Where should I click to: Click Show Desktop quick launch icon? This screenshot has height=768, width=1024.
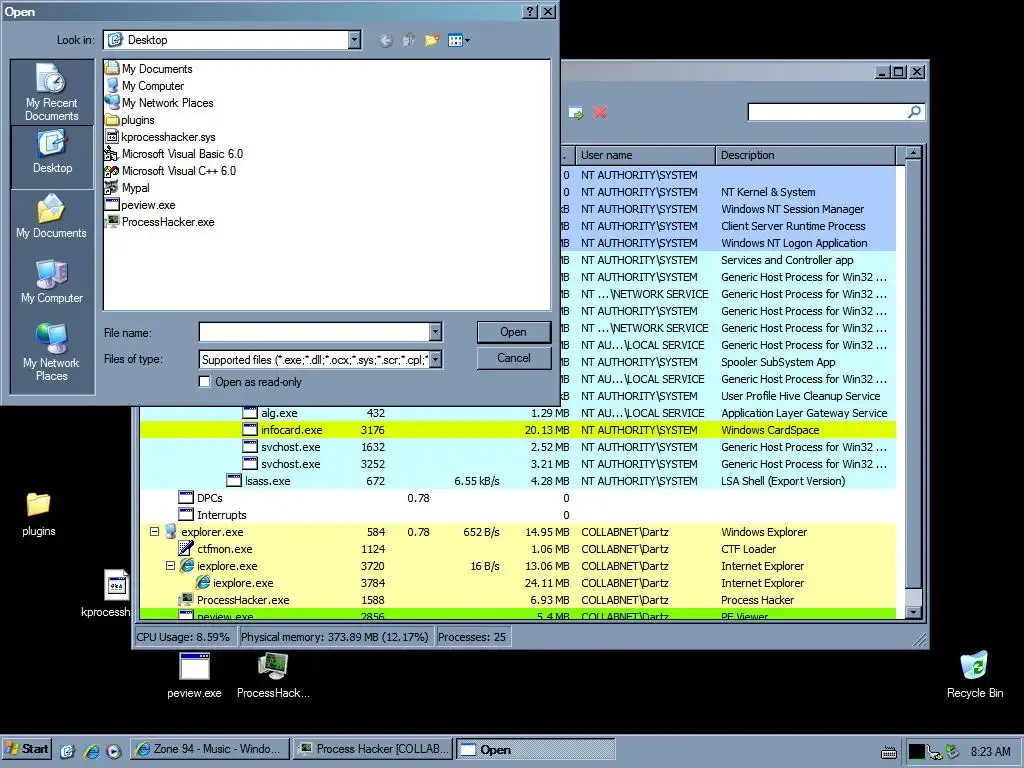tap(67, 751)
